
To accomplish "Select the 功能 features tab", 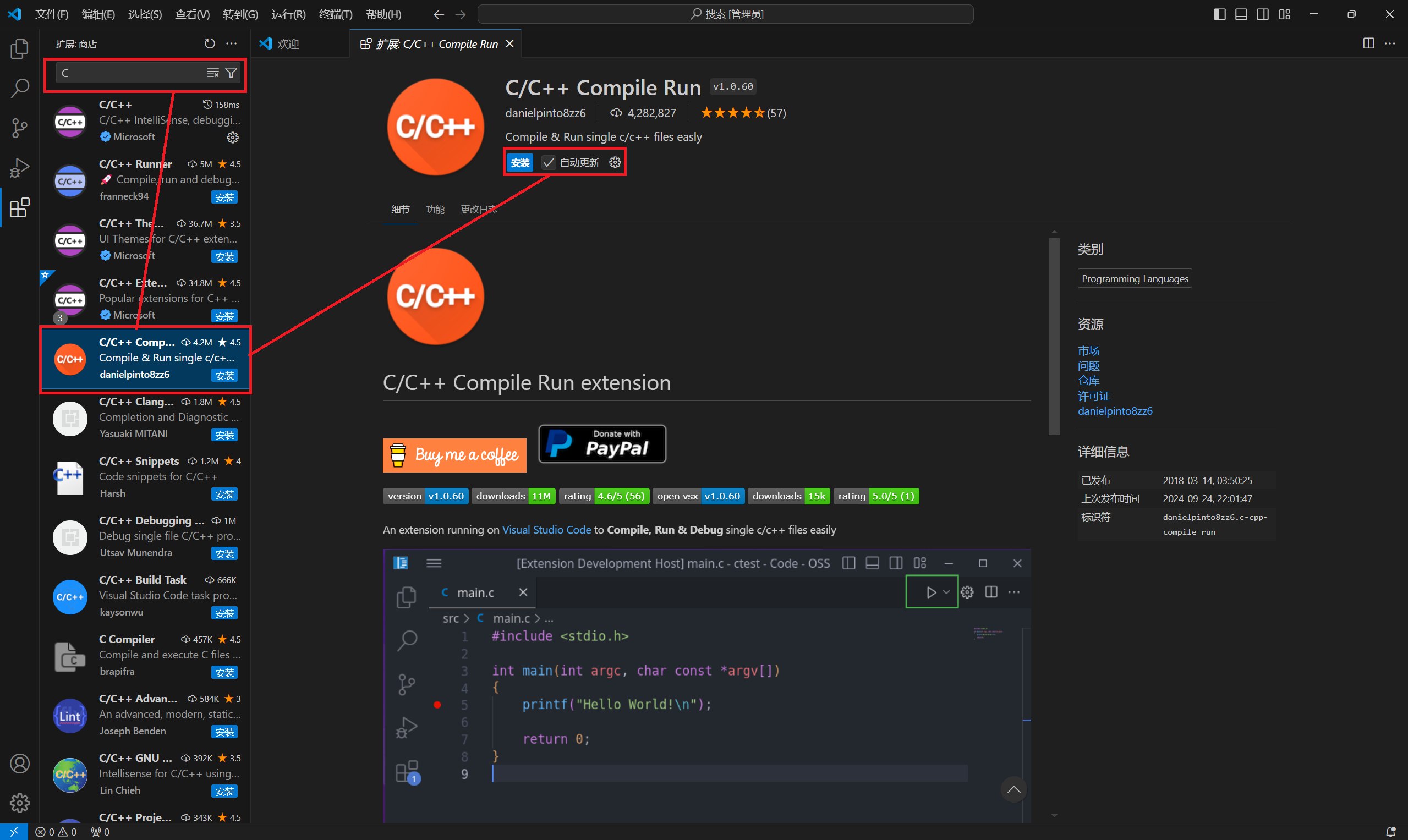I will (435, 210).
